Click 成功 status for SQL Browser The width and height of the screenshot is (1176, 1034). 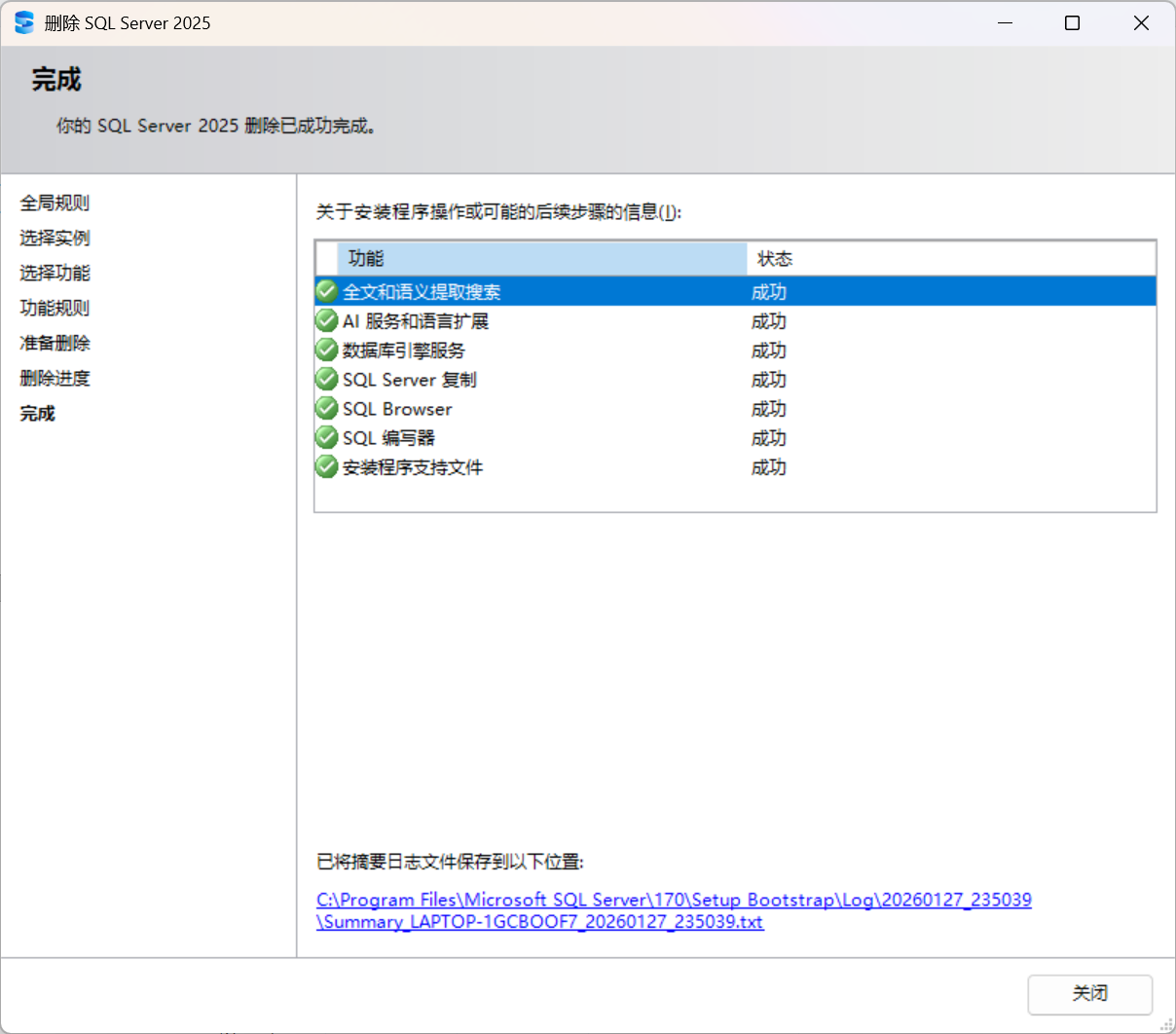tap(769, 409)
